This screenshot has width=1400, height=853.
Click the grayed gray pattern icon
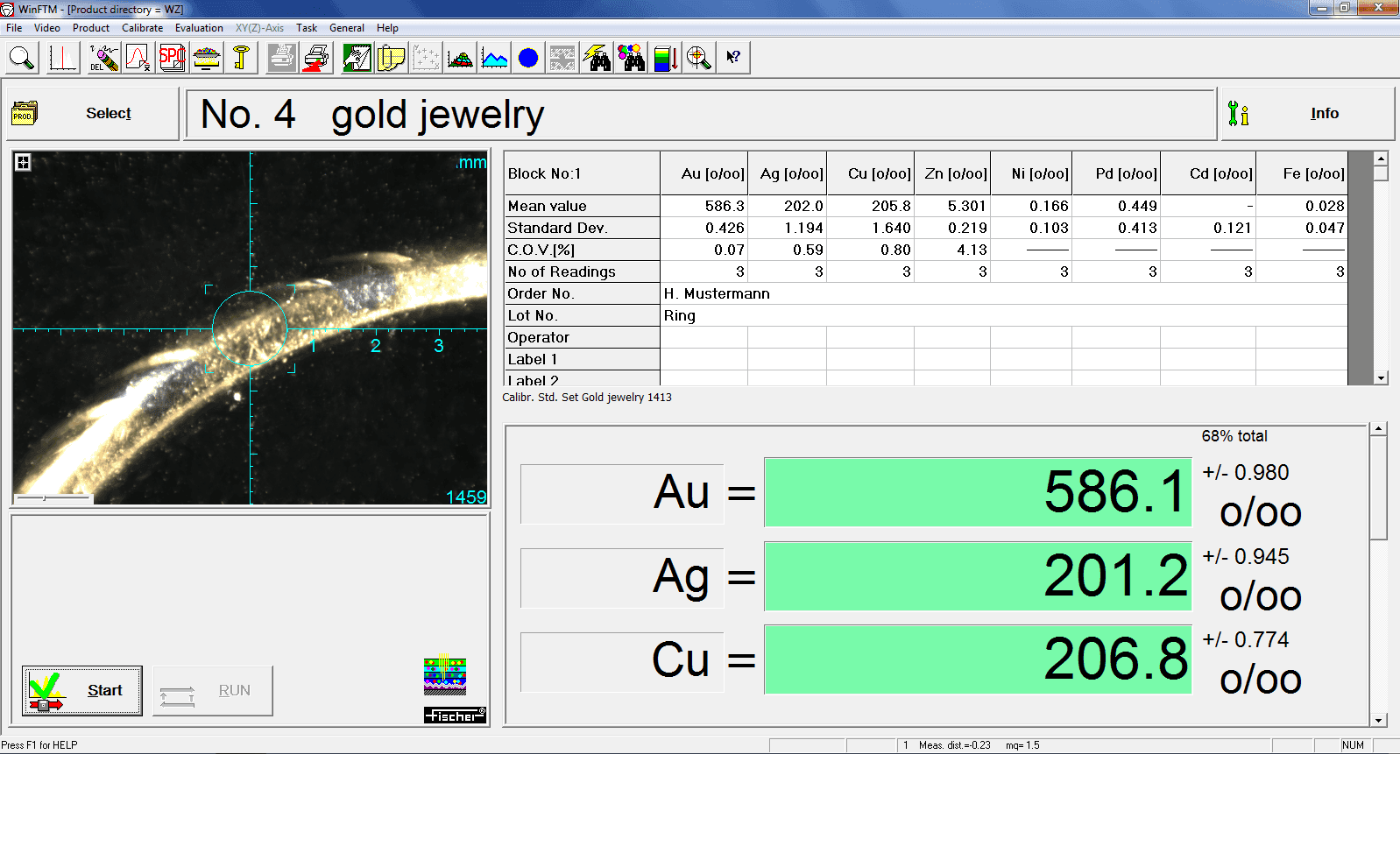click(x=562, y=59)
